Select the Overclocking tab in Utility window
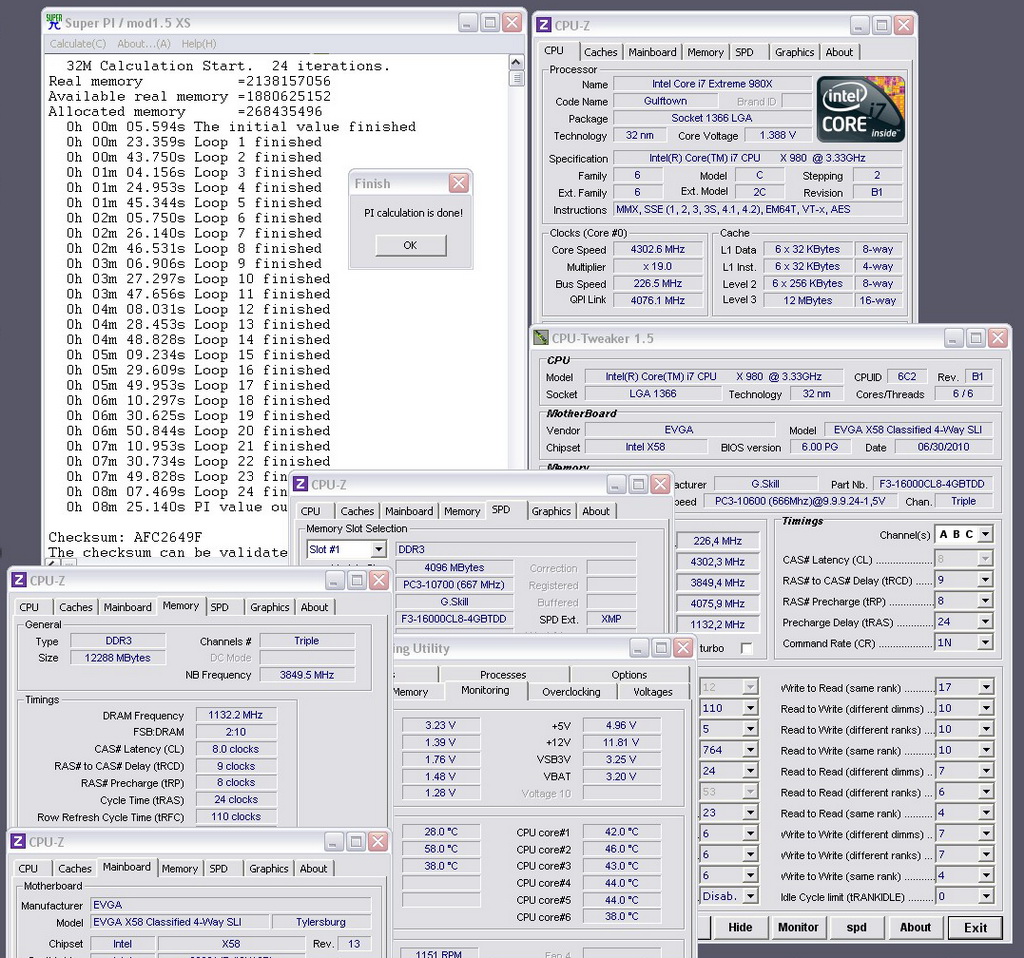Image resolution: width=1024 pixels, height=958 pixels. pyautogui.click(x=571, y=692)
